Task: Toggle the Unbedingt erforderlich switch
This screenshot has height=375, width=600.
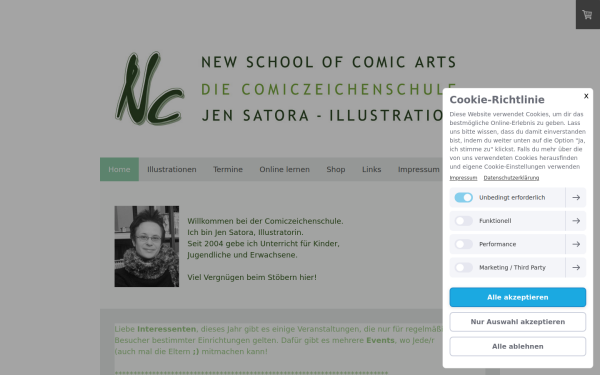Action: (x=463, y=197)
